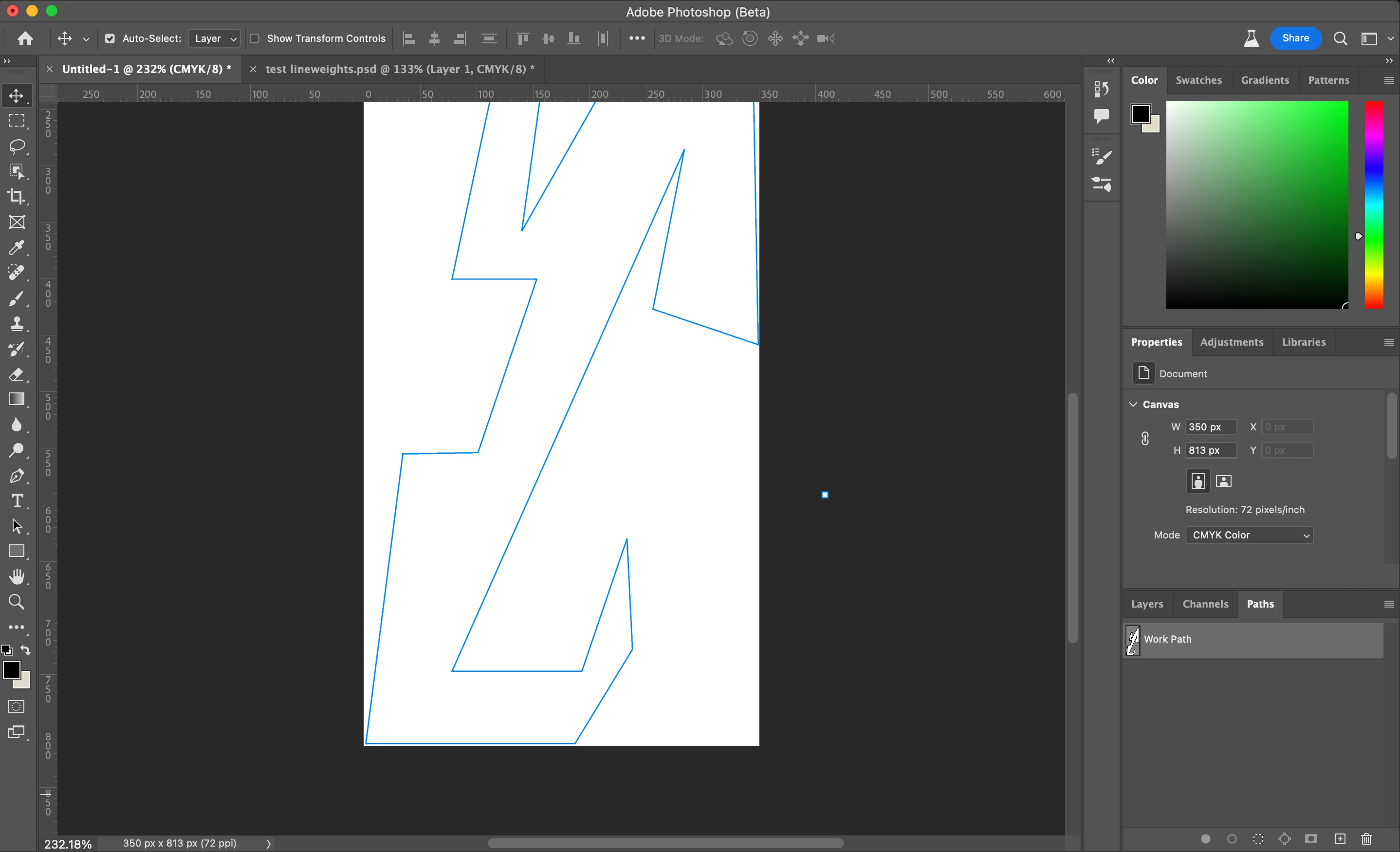Screen dimensions: 1400x852
Task: Select the Crop tool
Action: pyautogui.click(x=17, y=197)
